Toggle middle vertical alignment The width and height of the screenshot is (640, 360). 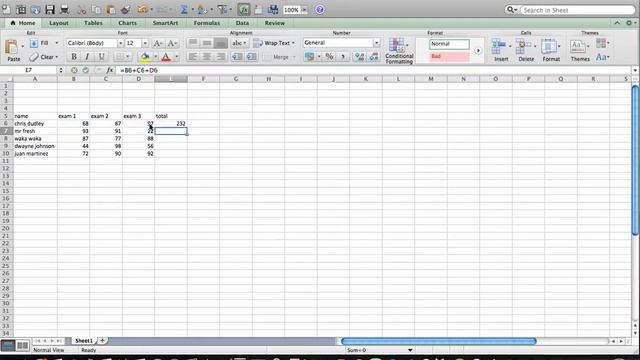click(x=207, y=43)
